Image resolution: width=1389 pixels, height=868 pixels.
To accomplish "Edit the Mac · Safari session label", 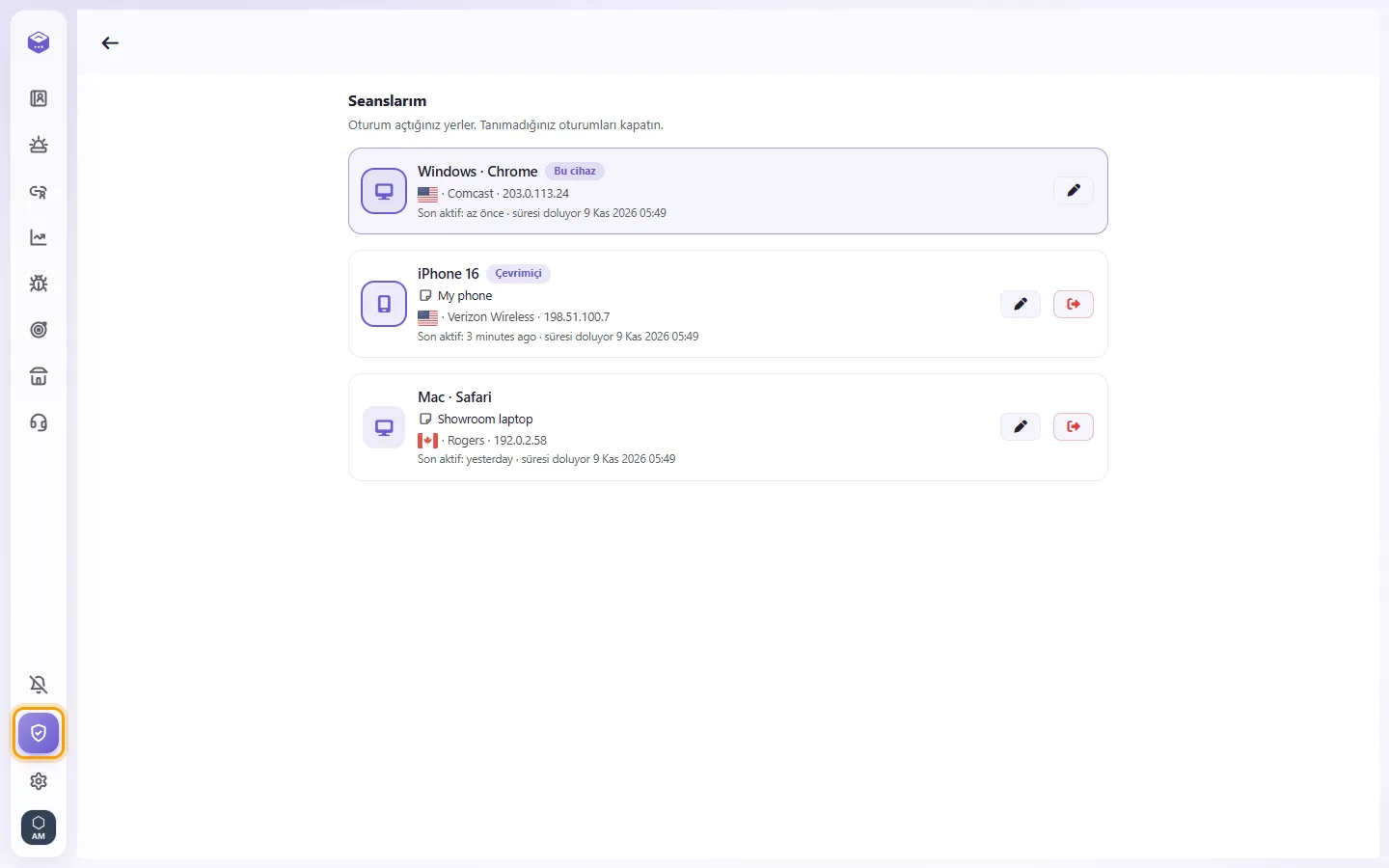I will click(1021, 426).
